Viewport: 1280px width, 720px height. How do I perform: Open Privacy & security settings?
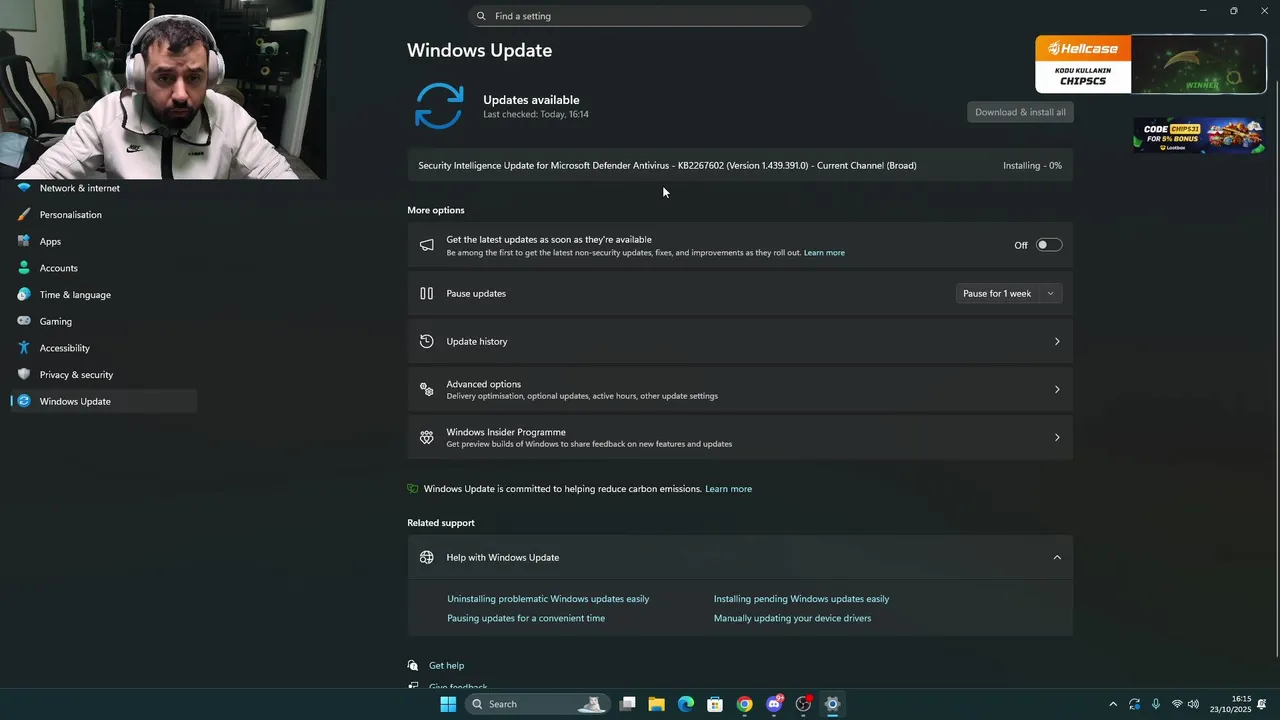pyautogui.click(x=104, y=375)
